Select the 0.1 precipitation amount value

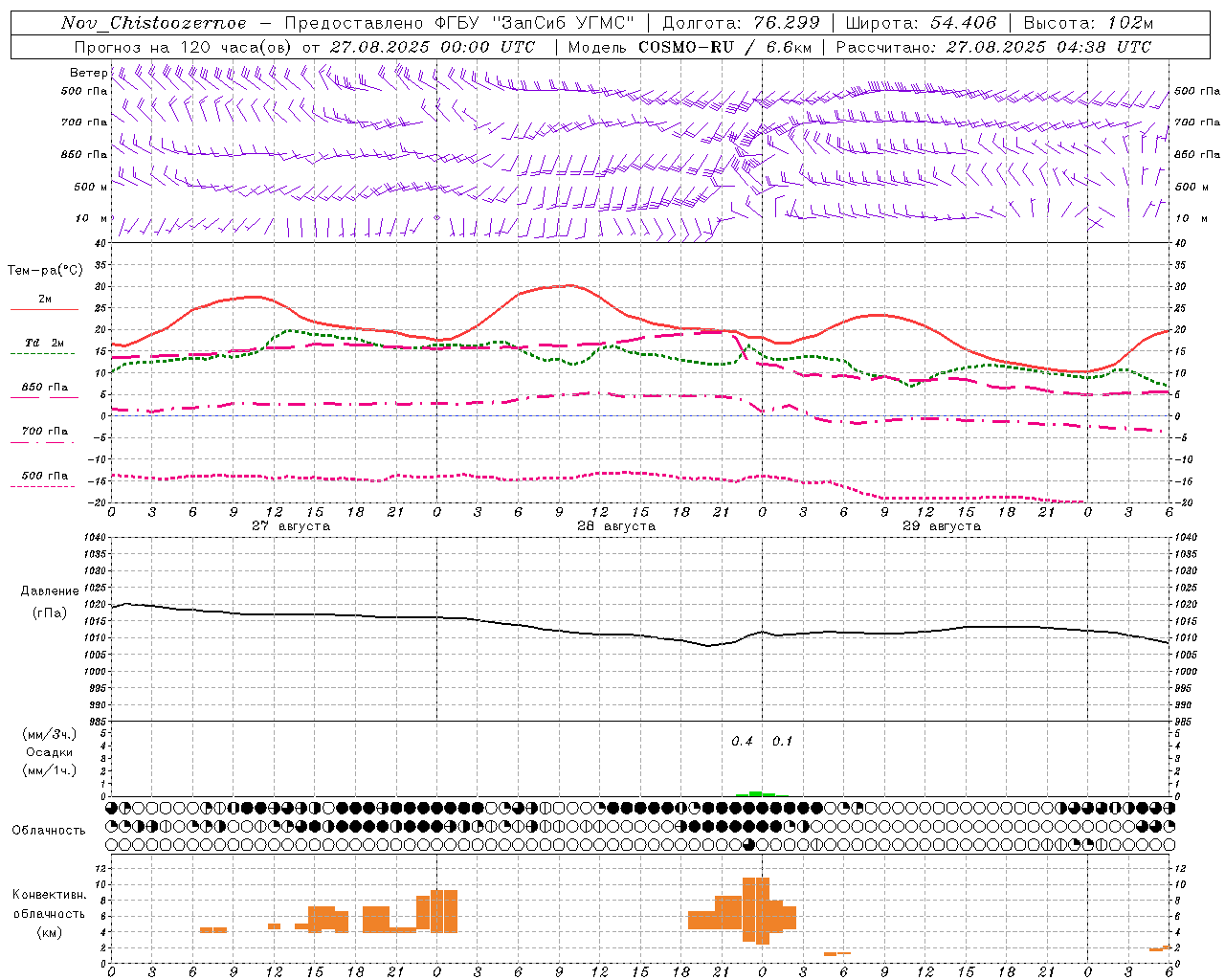pyautogui.click(x=783, y=742)
